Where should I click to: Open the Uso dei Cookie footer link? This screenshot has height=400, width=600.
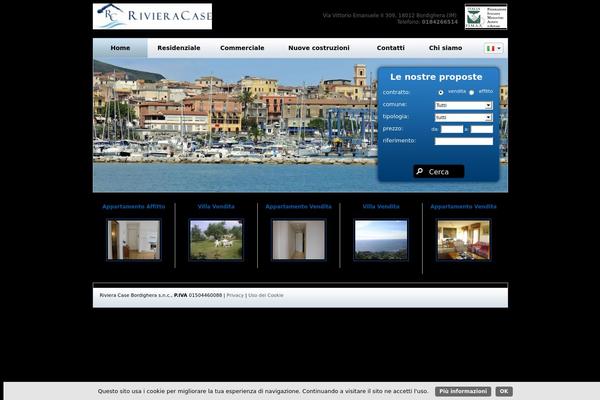coord(266,296)
